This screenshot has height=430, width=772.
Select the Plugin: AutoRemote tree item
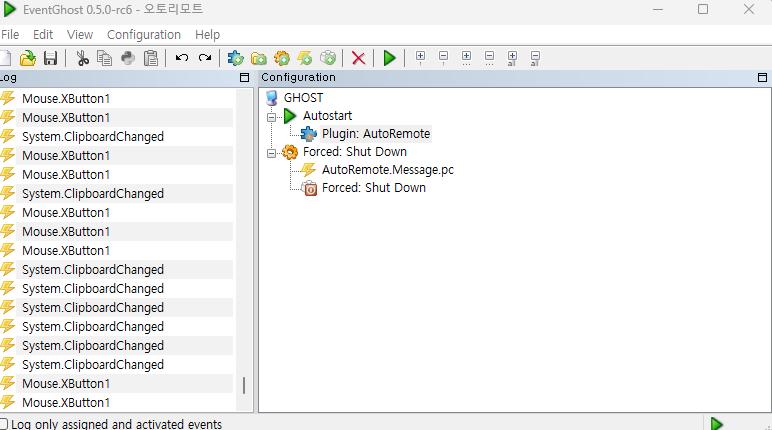[375, 134]
